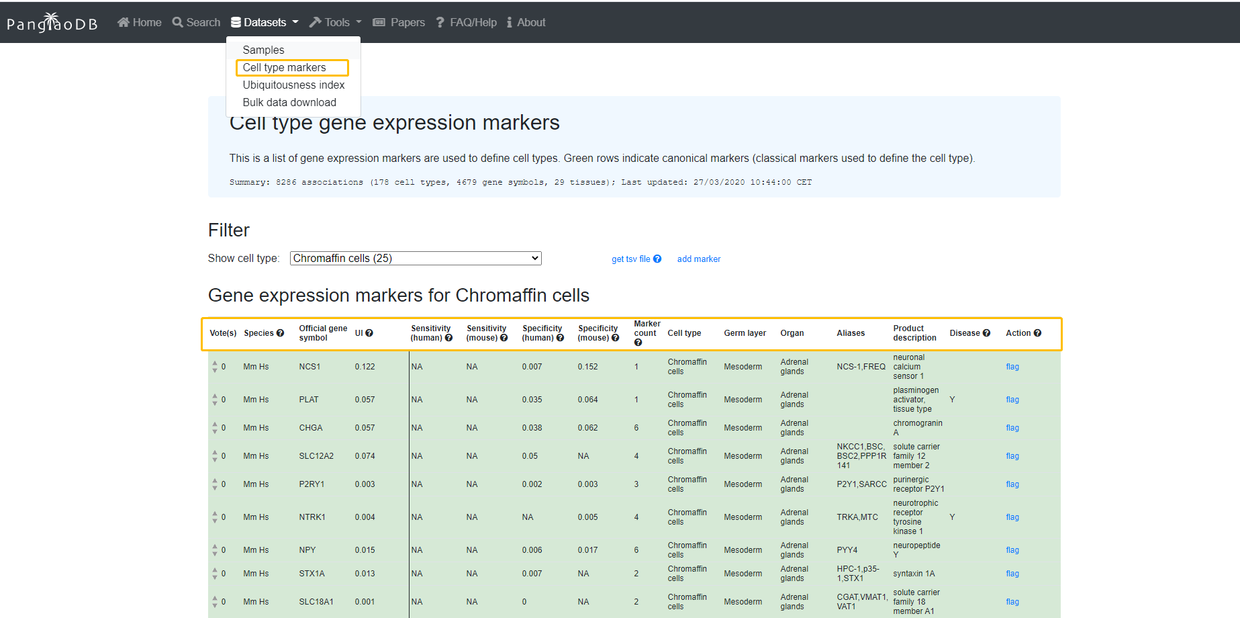Click the vote arrows for CHGA row

[x=215, y=428]
